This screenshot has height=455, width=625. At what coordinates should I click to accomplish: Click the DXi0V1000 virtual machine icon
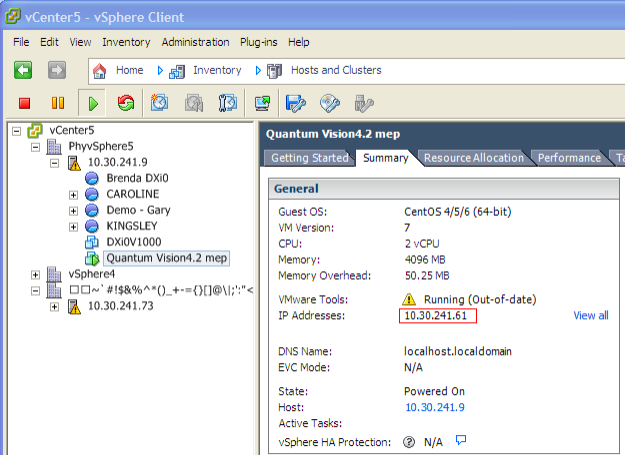point(92,242)
